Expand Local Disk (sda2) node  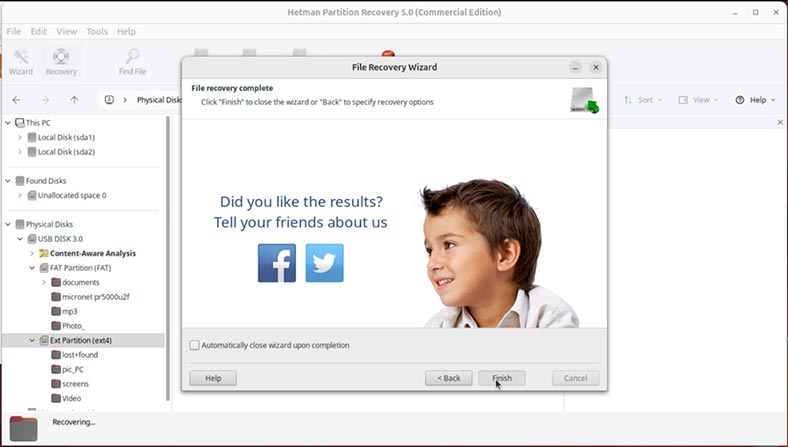click(20, 152)
